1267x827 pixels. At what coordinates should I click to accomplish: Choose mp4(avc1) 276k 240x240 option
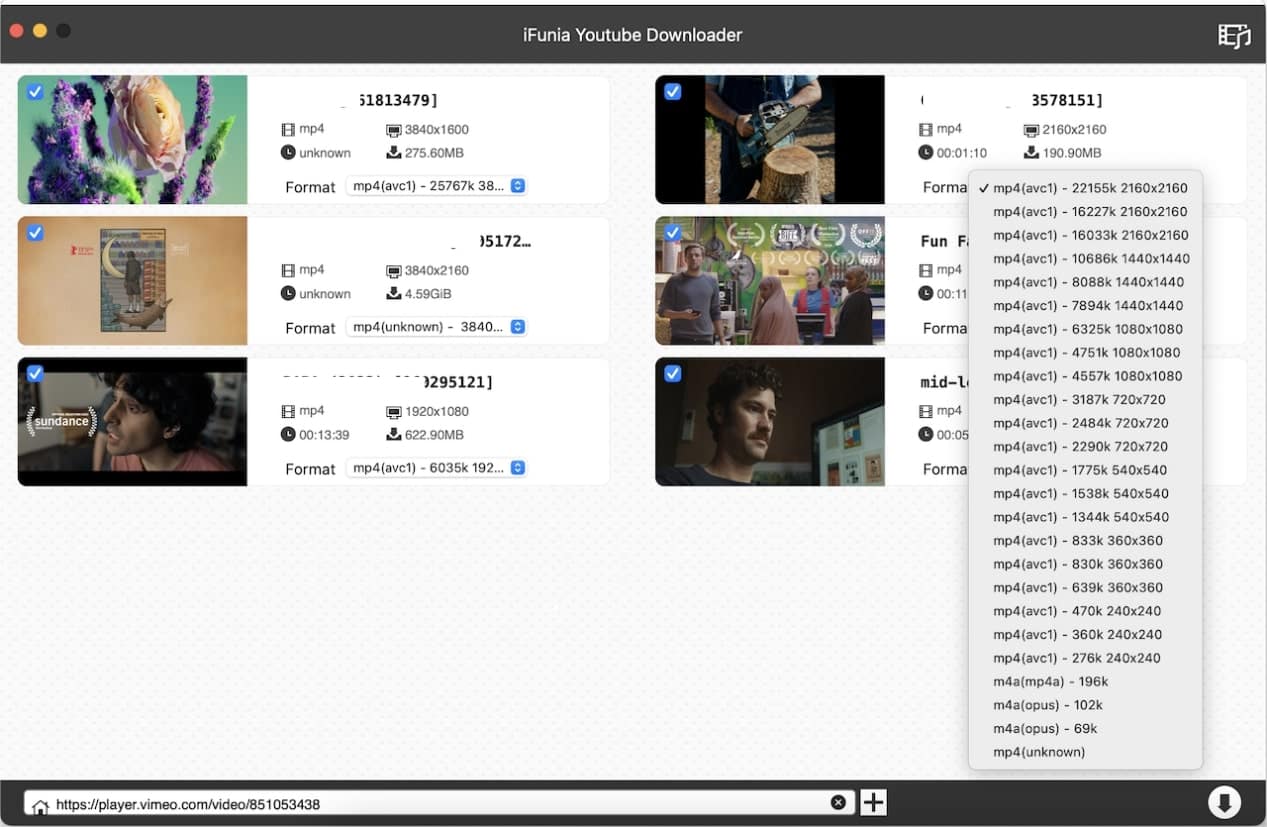click(x=1076, y=658)
